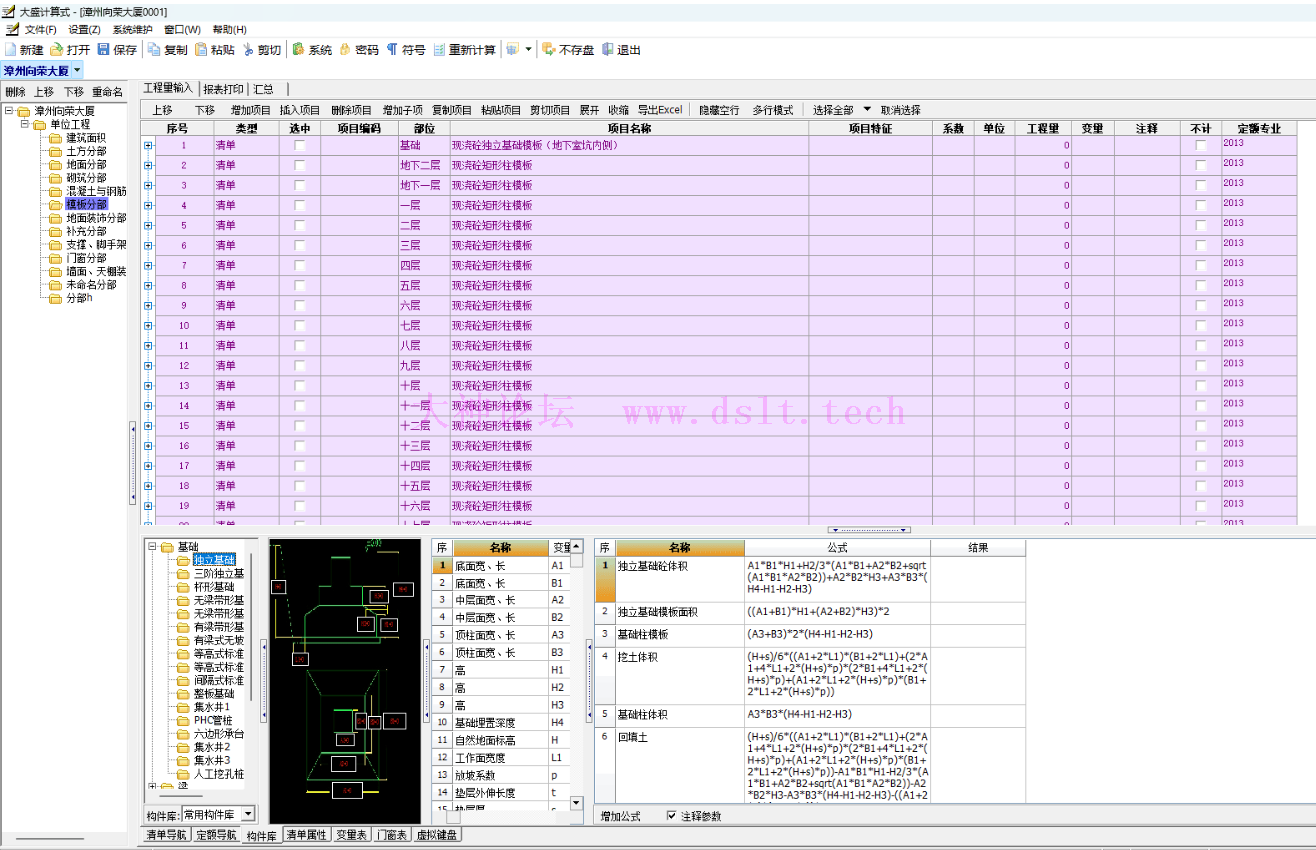
Task: Click the 增加项目 button
Action: tap(250, 110)
